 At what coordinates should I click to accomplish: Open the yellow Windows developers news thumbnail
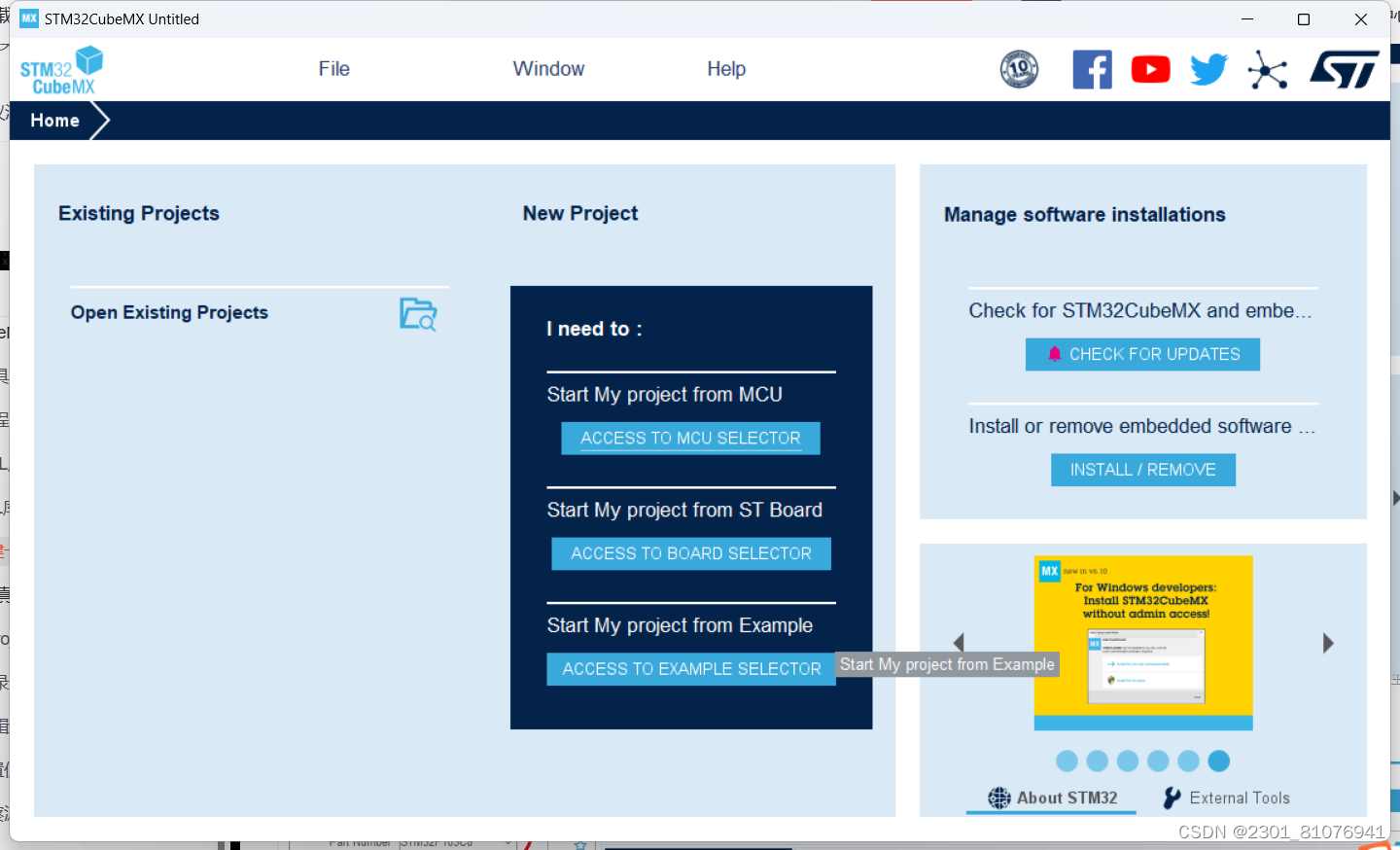1143,642
